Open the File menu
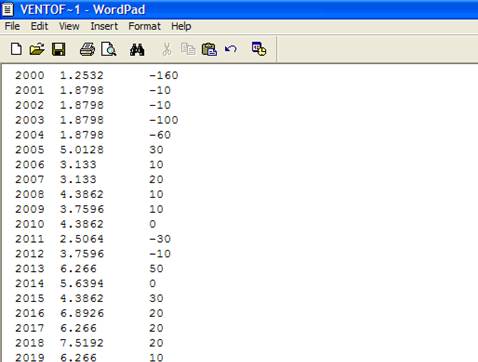 point(12,26)
